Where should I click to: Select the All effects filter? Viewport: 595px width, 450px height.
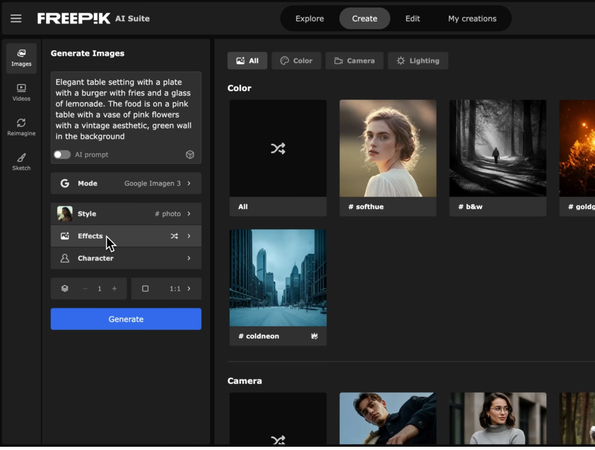click(x=247, y=61)
